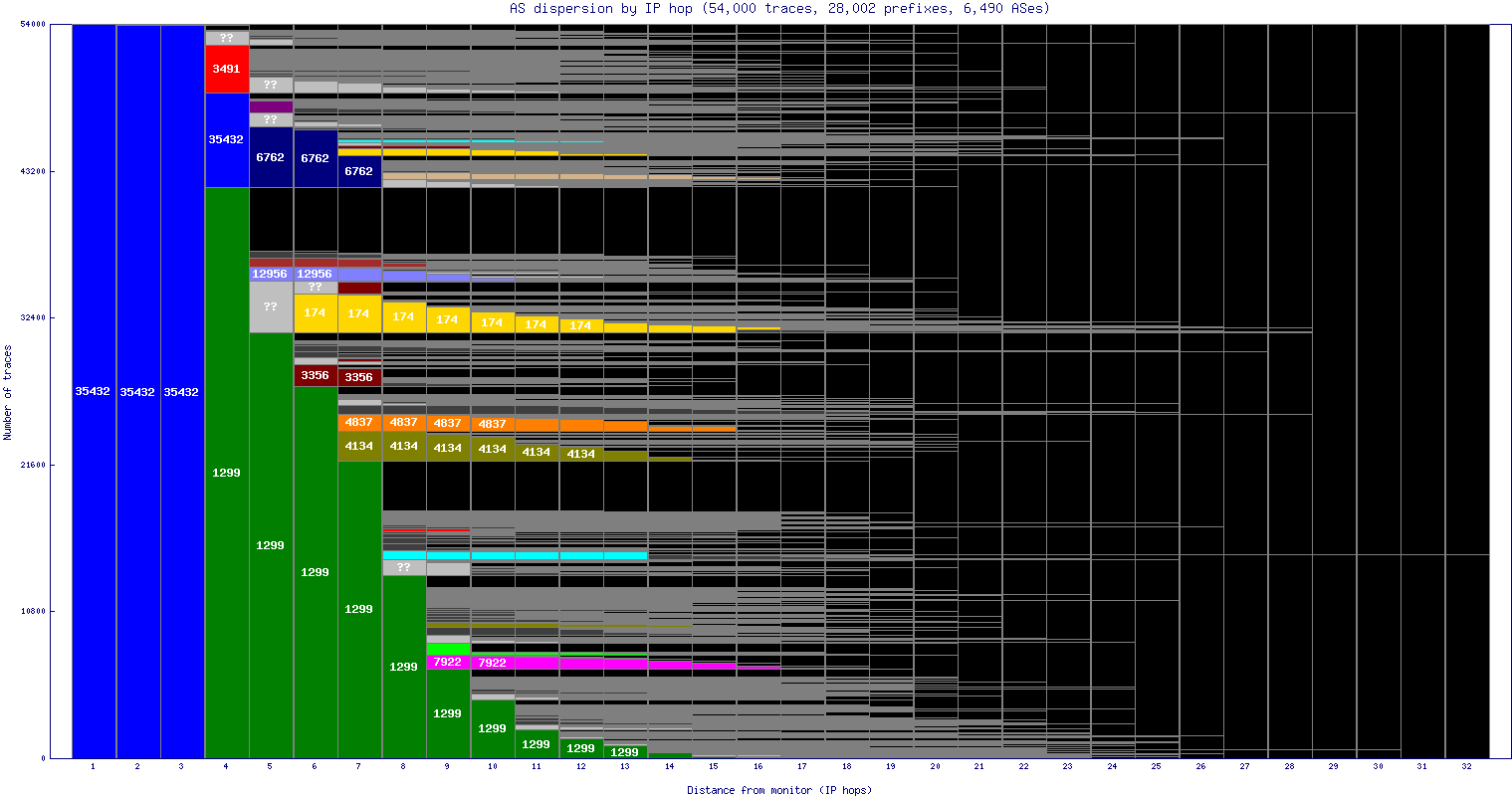This screenshot has height=796, width=1512.
Task: Click the 'Number of traces' y-axis label
Action: click(x=8, y=392)
